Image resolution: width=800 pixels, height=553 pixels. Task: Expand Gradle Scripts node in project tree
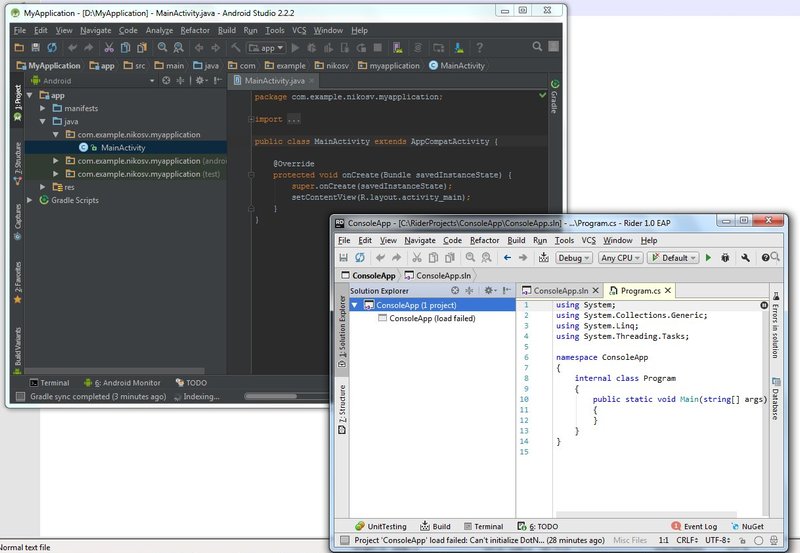coord(30,200)
